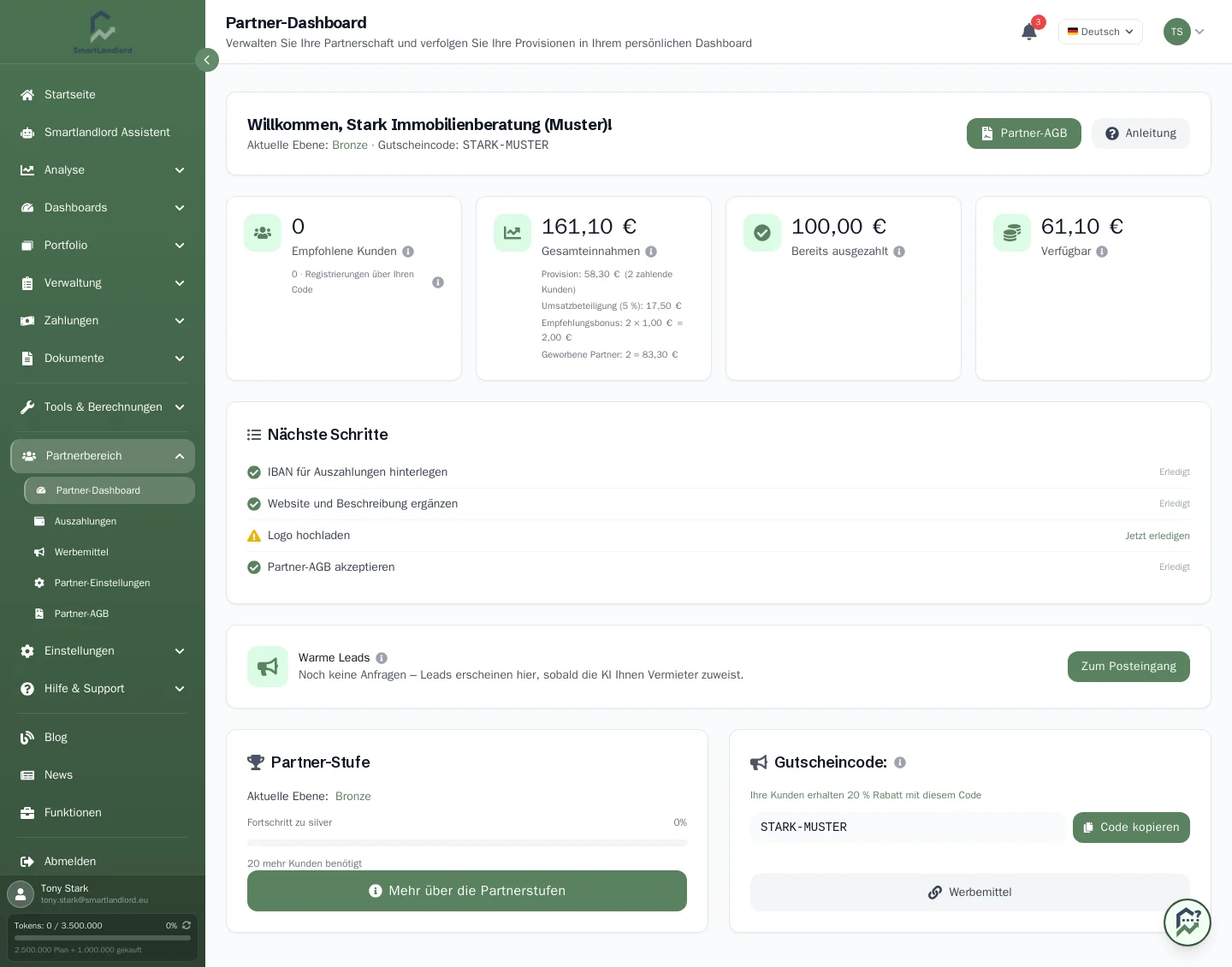The height and width of the screenshot is (967, 1232).
Task: Expand the Verwaltung menu section
Action: 103,283
